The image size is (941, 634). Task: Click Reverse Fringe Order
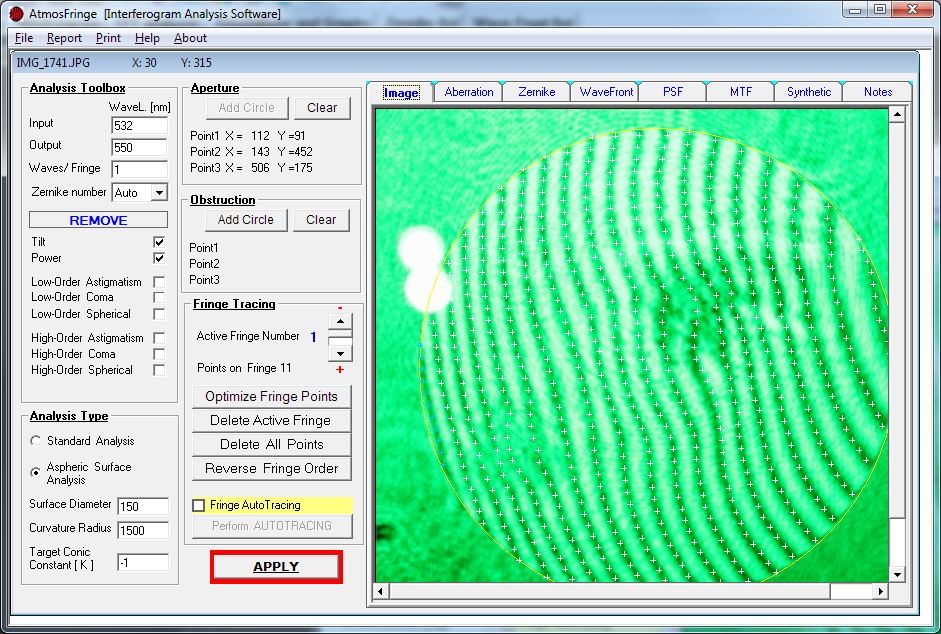271,469
